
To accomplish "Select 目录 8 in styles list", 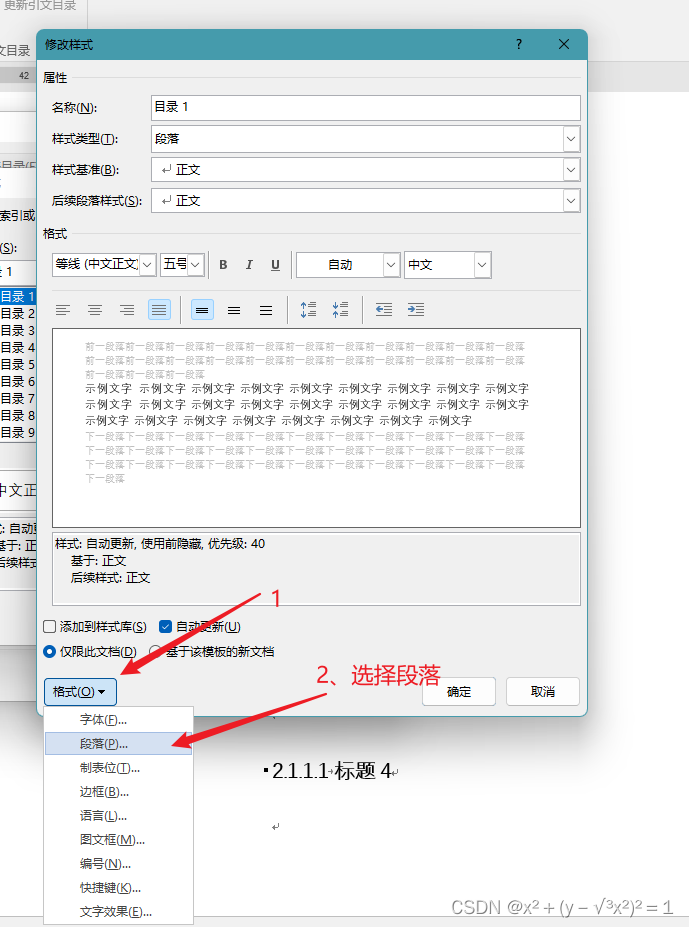I will click(x=18, y=416).
